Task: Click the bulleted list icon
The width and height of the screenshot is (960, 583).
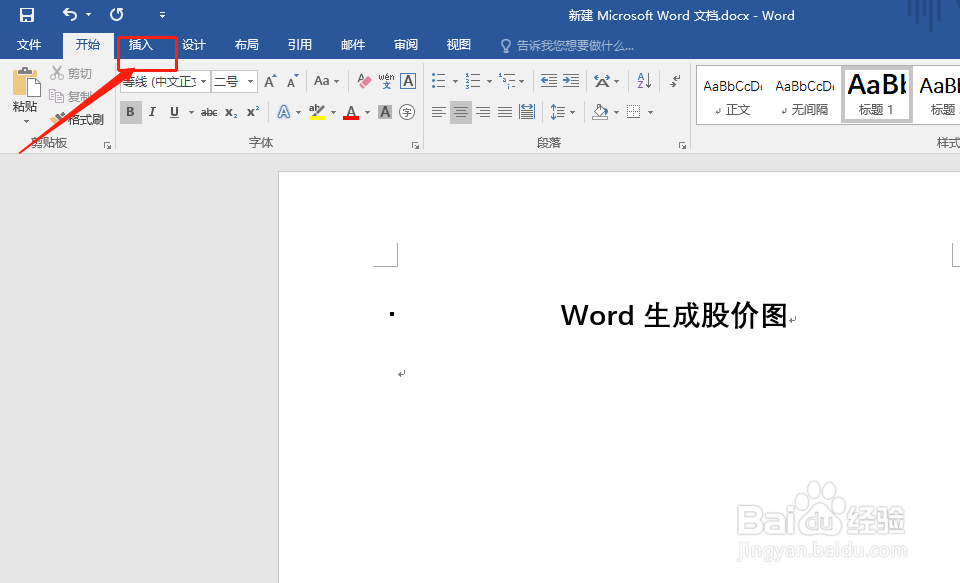Action: coord(437,80)
